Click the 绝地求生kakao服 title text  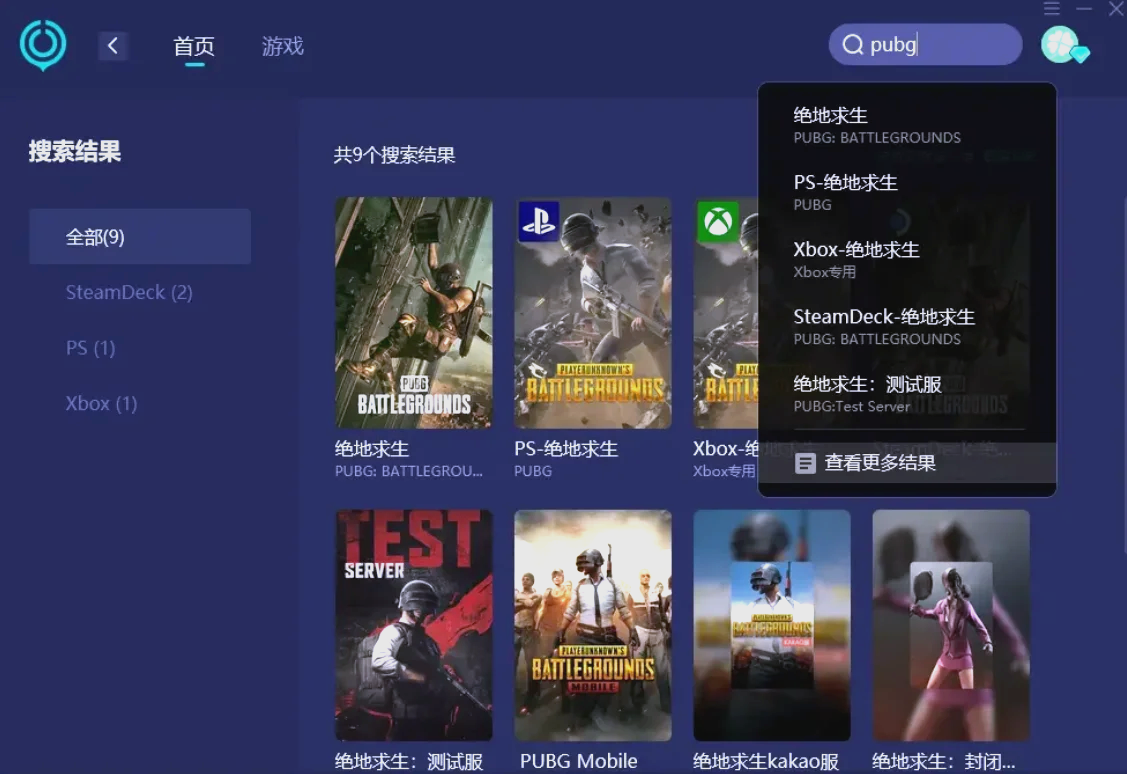[765, 761]
